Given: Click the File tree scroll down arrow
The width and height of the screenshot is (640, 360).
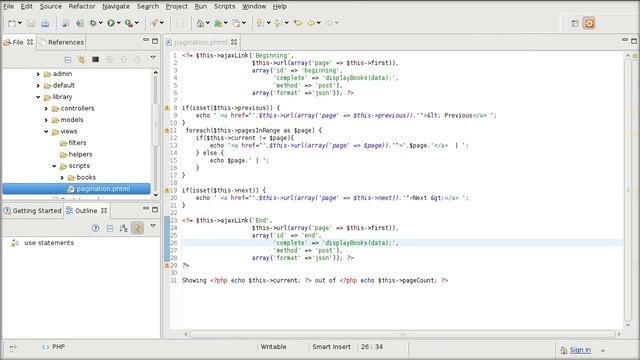Looking at the screenshot, I should pos(156,195).
